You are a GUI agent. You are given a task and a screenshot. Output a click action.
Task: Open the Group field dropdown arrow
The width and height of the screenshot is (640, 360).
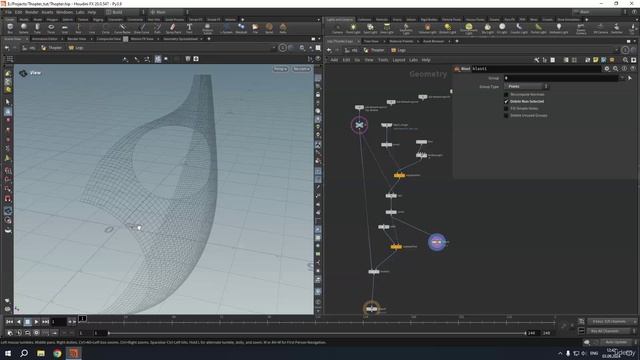pos(622,78)
